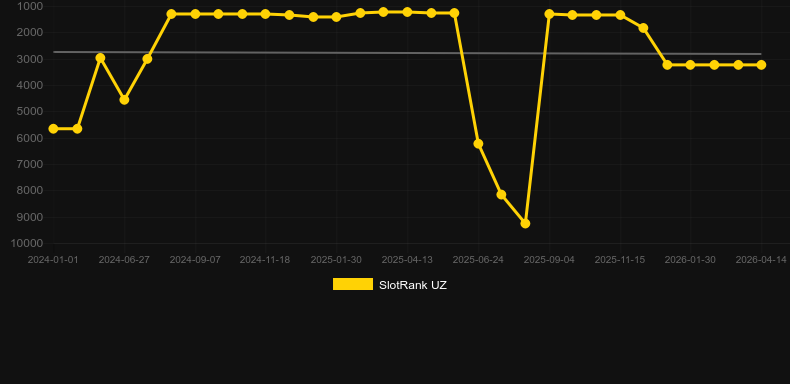Click the y-axis label 1000
The image size is (790, 384).
click(x=30, y=7)
